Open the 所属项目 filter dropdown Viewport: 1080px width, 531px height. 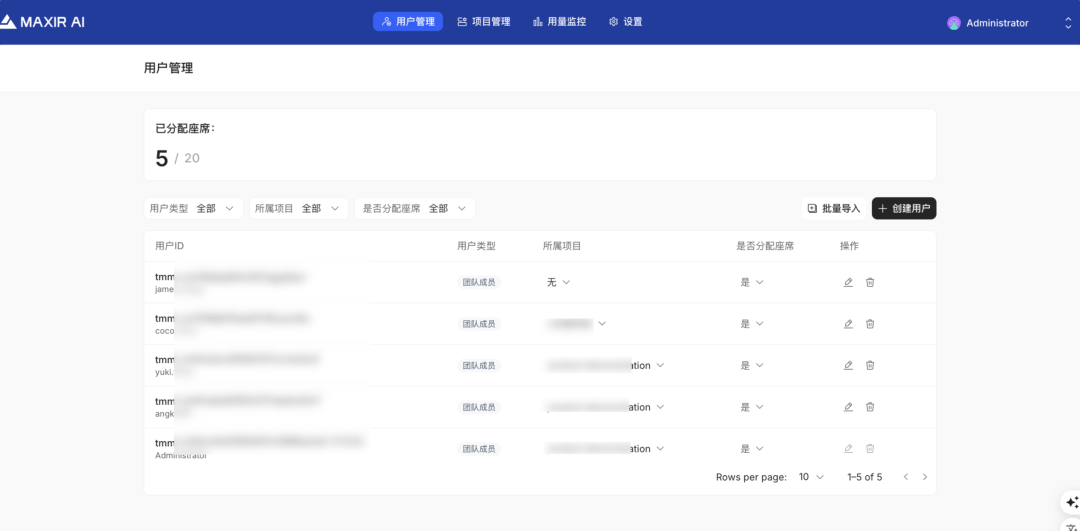pyautogui.click(x=300, y=208)
